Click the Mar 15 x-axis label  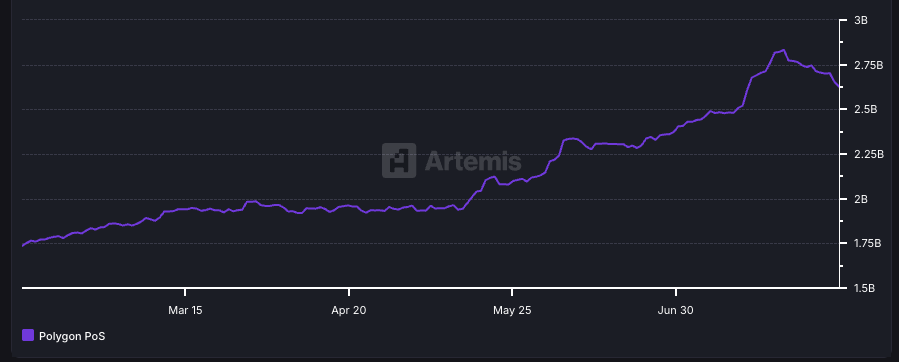tap(185, 310)
